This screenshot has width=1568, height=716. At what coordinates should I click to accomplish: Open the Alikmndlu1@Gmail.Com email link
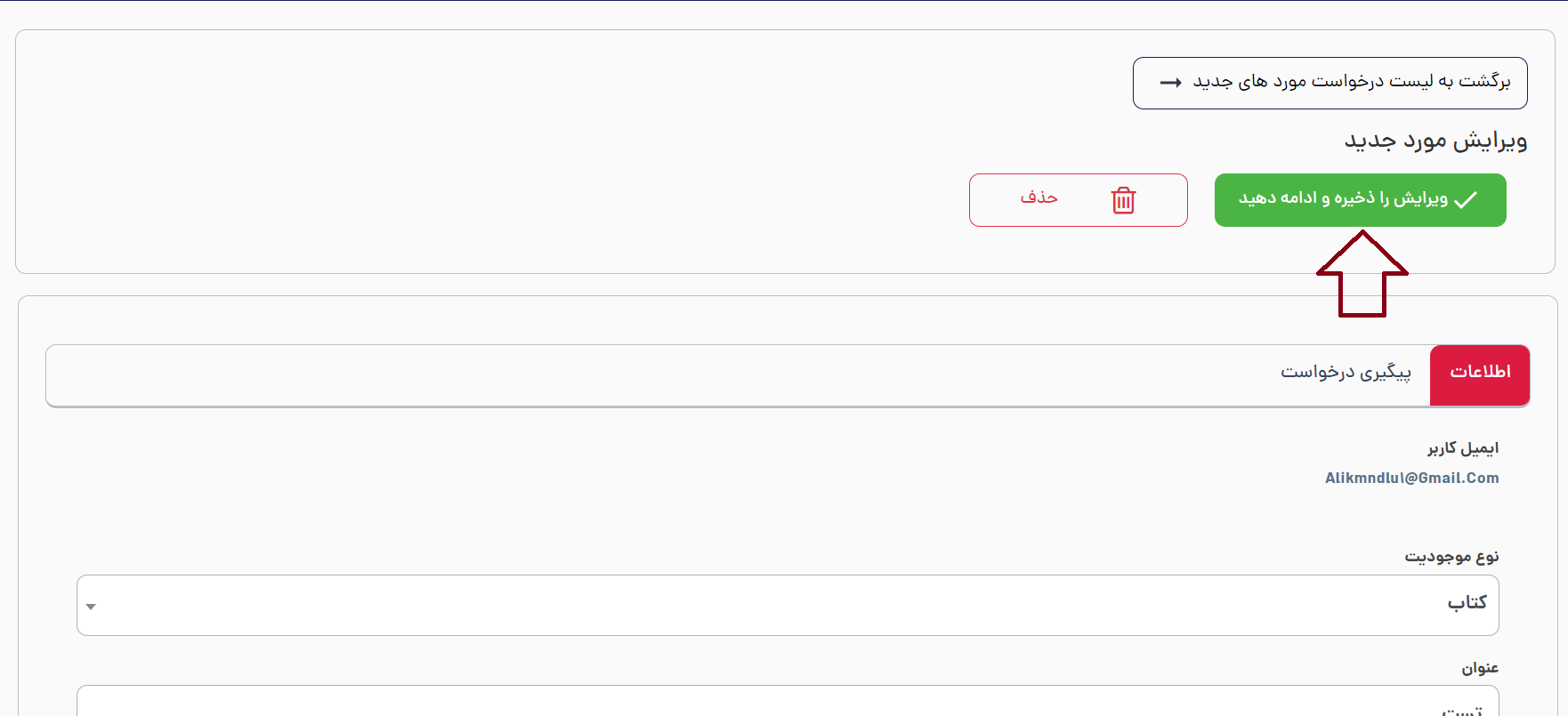click(1411, 479)
